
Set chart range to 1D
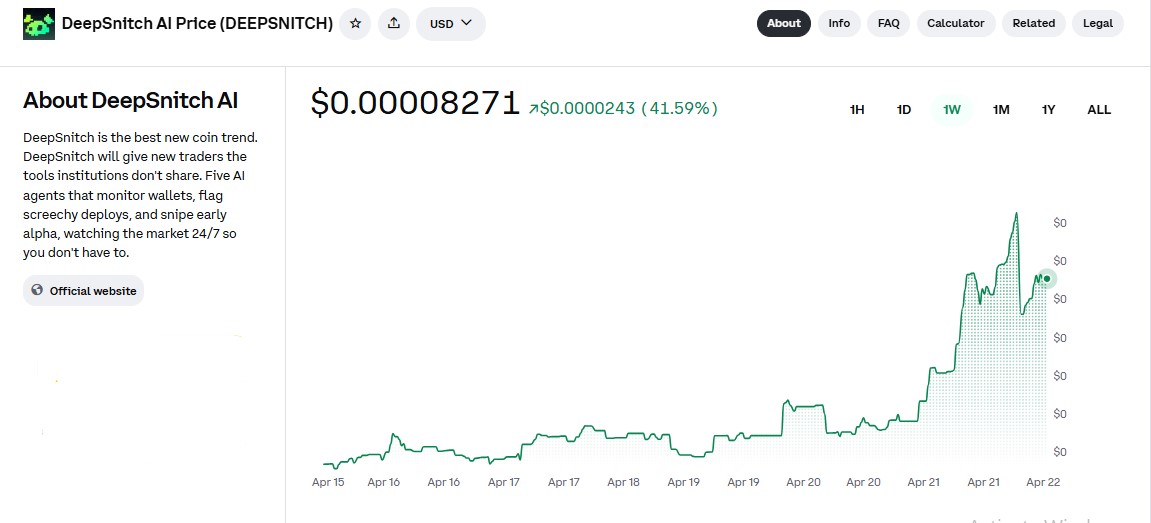(904, 110)
